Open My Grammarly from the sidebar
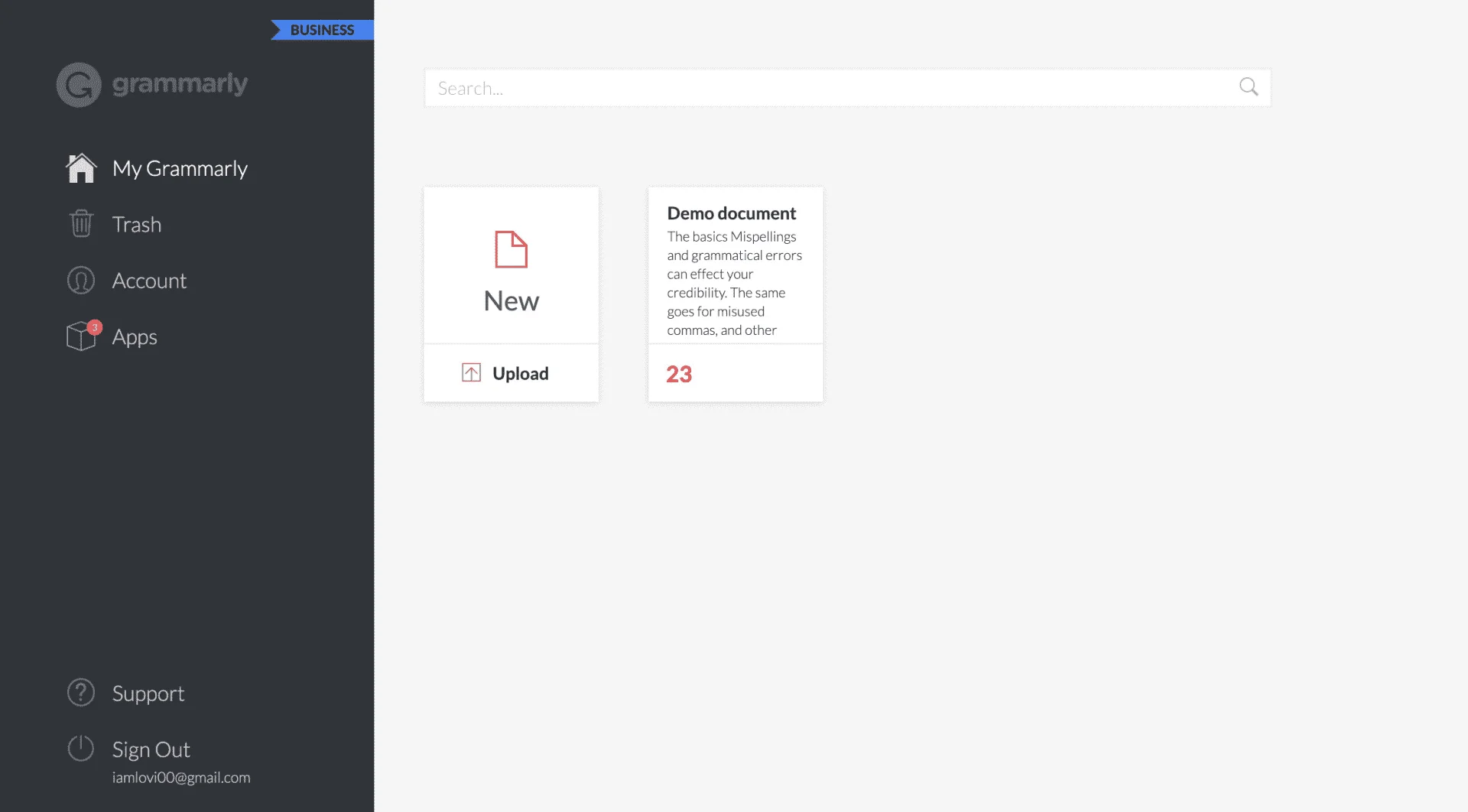 pos(180,168)
